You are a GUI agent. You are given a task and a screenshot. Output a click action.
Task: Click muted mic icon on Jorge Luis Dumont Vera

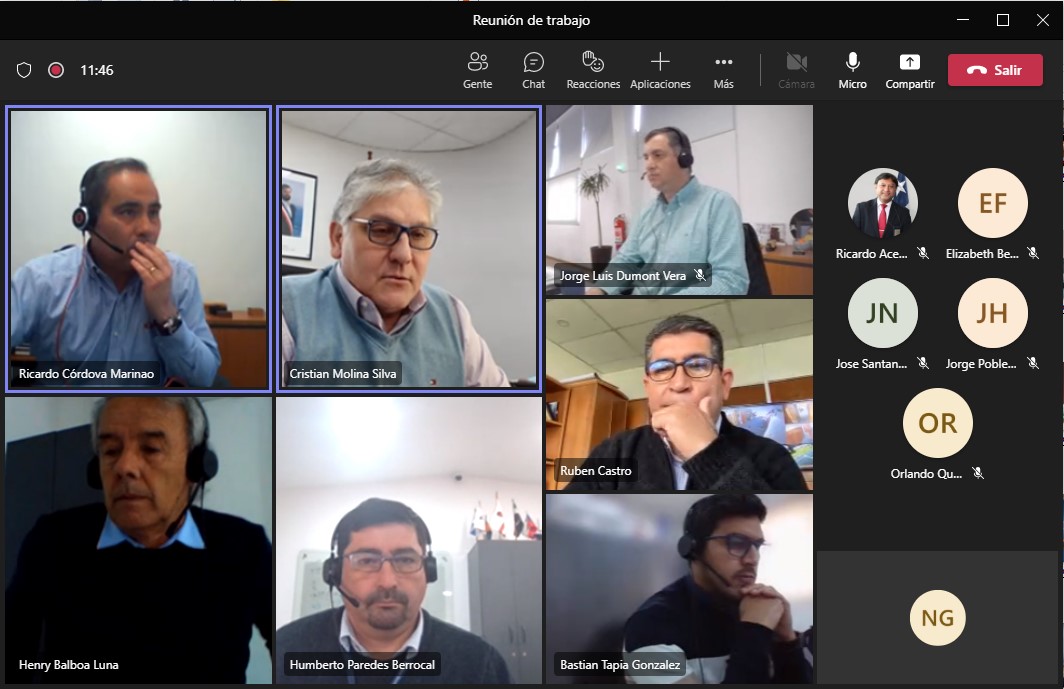click(700, 275)
